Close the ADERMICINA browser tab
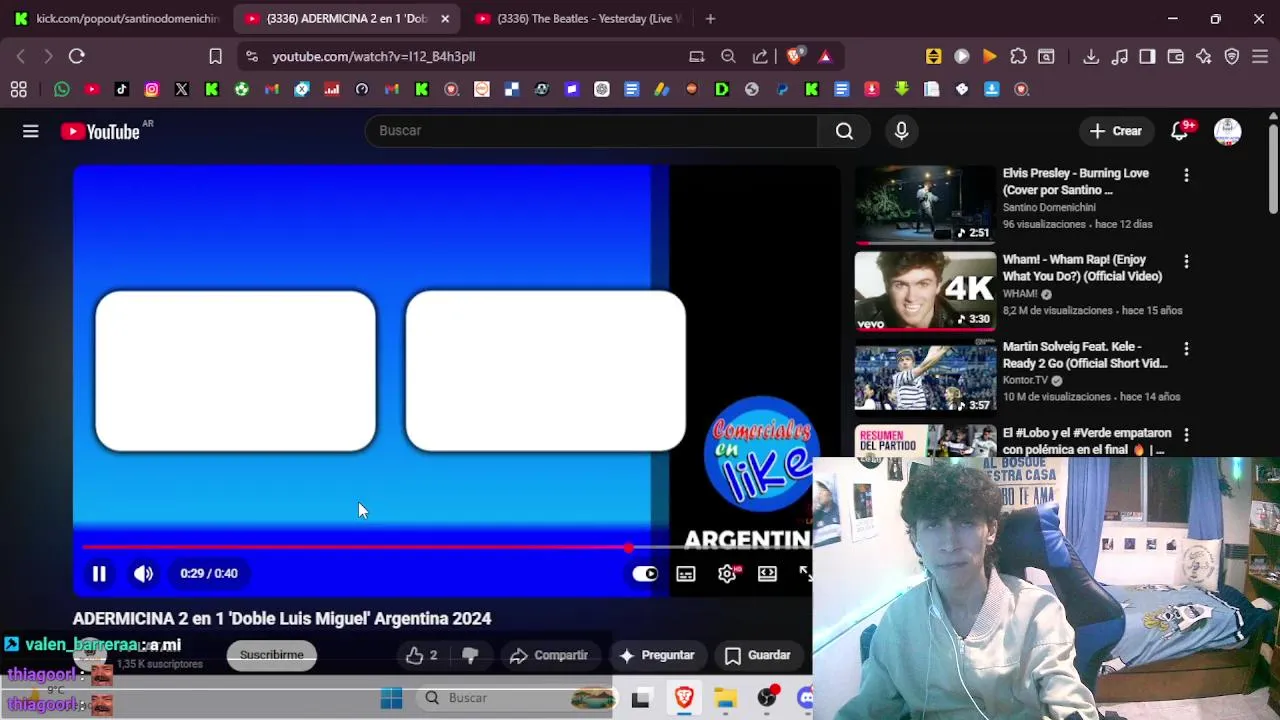 [445, 18]
